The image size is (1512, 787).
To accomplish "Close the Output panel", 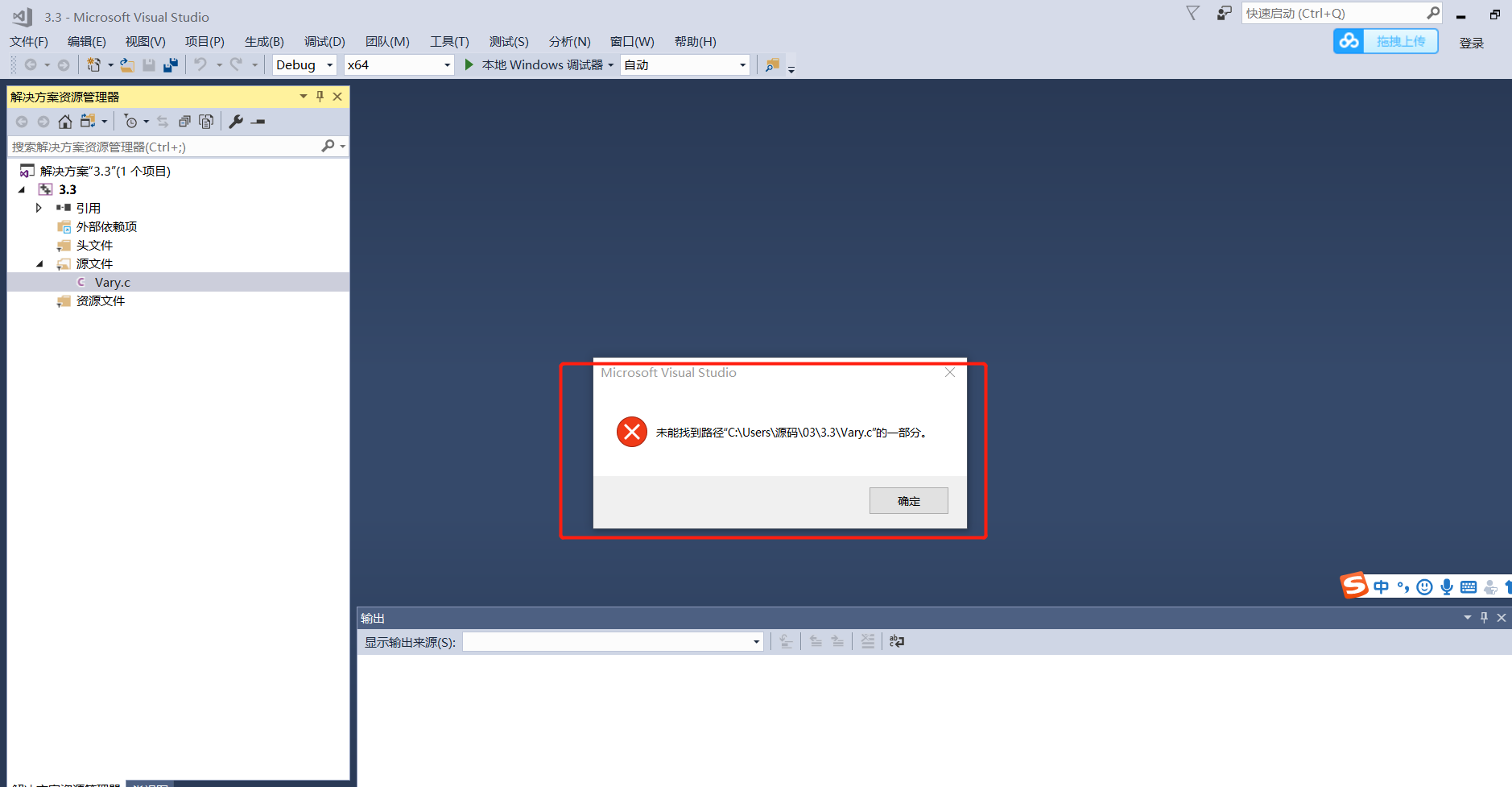I will [x=1502, y=618].
